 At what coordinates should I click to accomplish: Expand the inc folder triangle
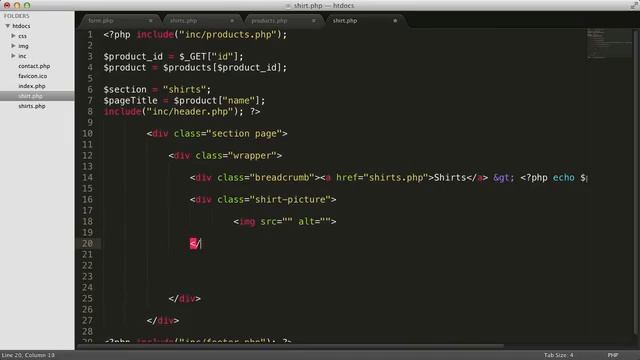pos(13,56)
